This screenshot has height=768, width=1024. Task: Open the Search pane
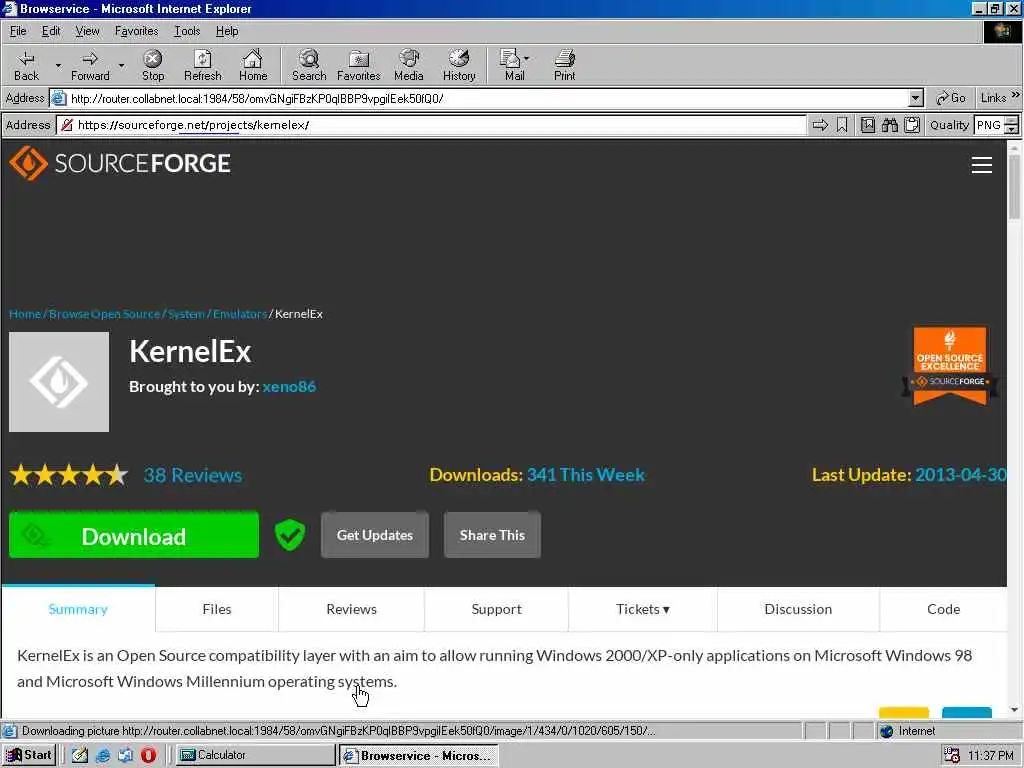pyautogui.click(x=309, y=65)
